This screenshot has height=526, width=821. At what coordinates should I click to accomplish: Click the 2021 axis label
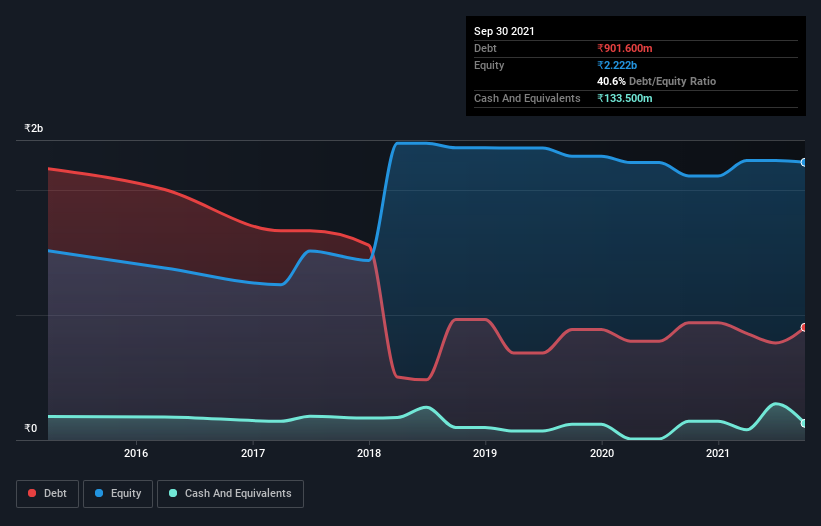pyautogui.click(x=718, y=453)
